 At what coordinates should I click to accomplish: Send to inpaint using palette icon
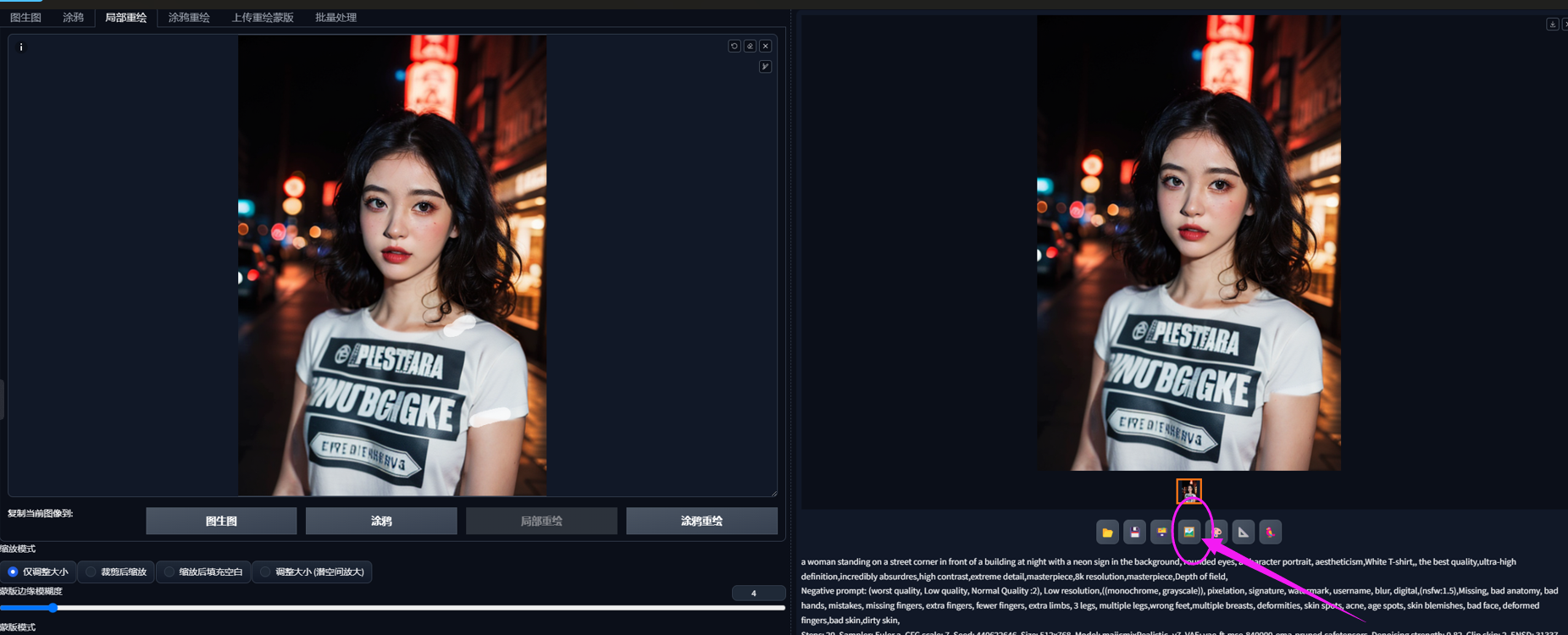point(1216,532)
